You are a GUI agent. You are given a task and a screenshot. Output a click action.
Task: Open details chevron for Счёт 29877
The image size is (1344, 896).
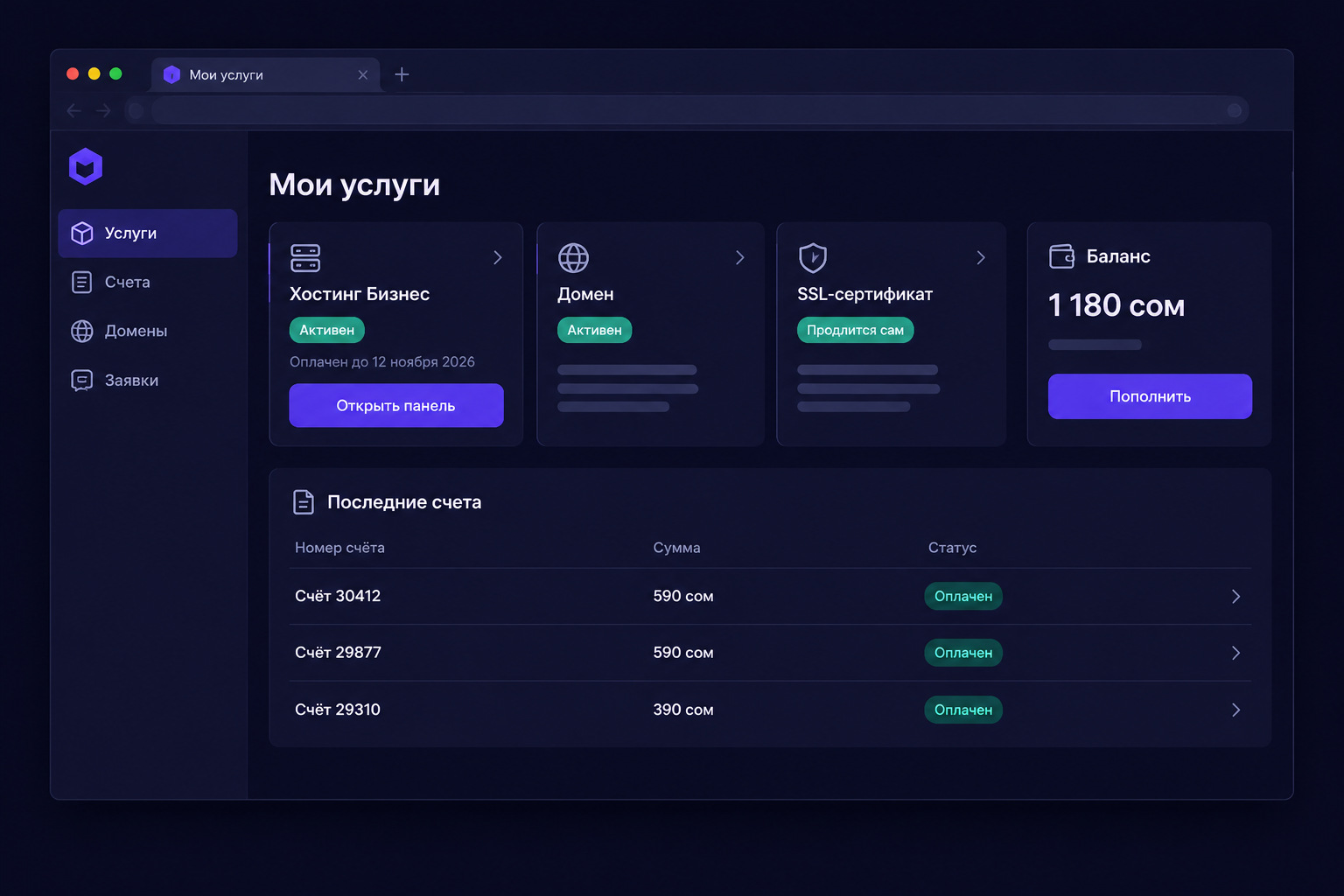coord(1236,653)
